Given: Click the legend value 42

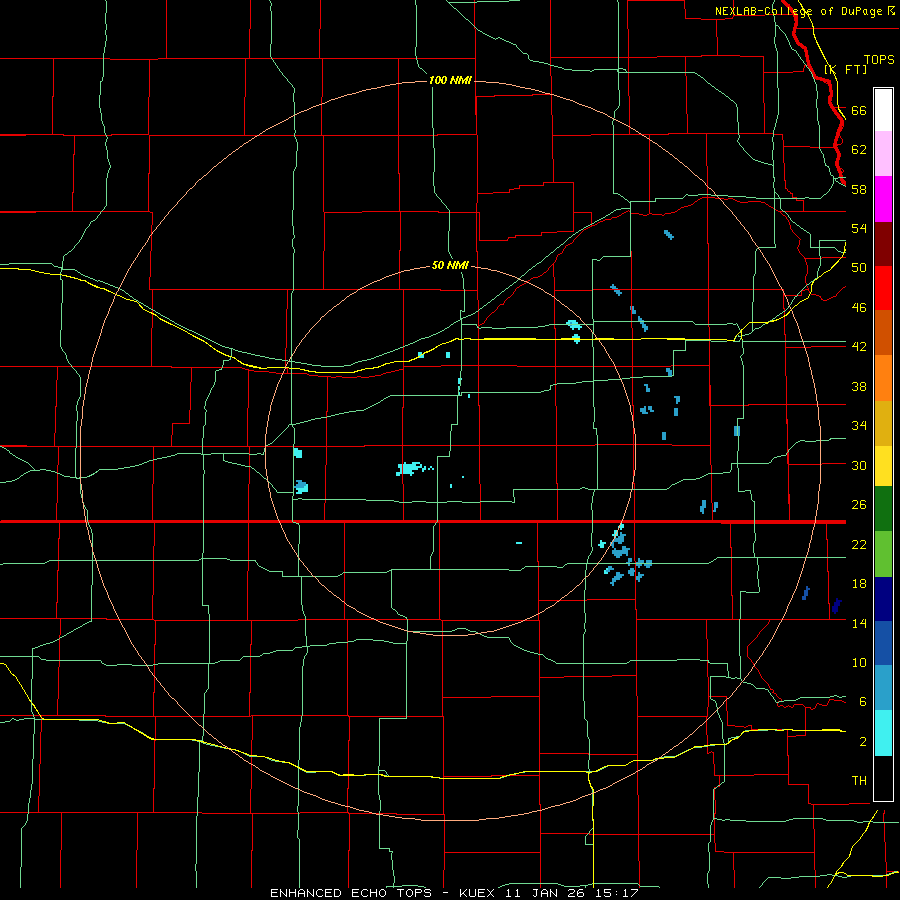Looking at the screenshot, I should [x=859, y=347].
